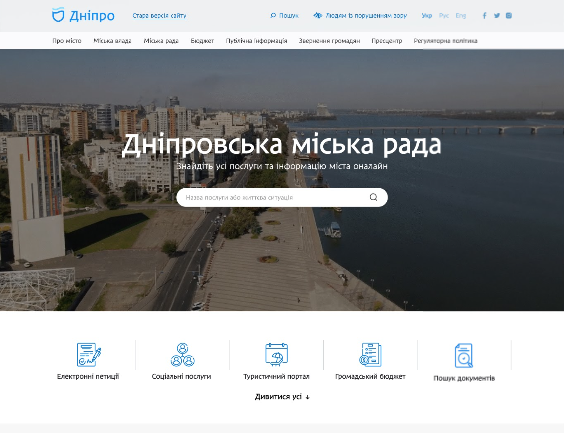
Task: Open the Facebook social icon
Action: coord(485,15)
